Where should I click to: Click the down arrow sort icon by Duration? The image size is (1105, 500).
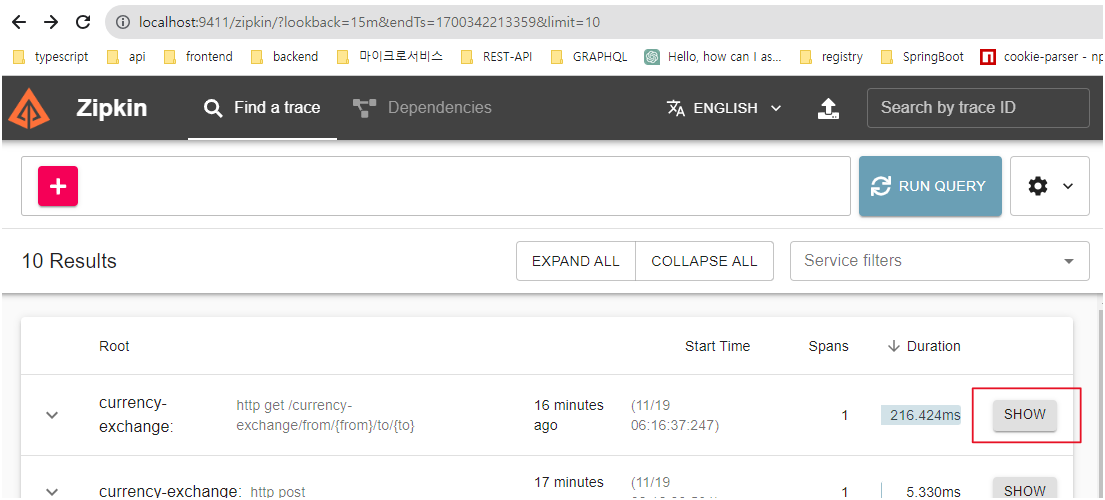pos(894,346)
